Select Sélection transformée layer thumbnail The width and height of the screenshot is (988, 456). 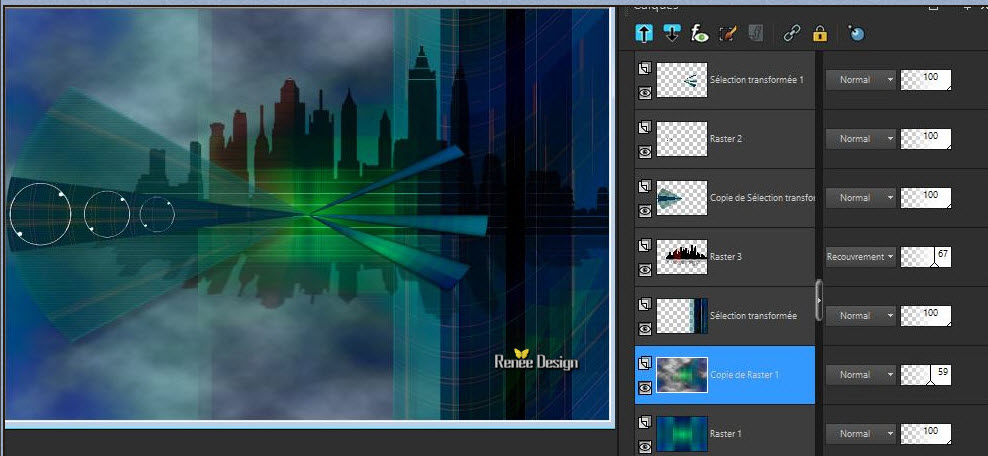point(682,316)
